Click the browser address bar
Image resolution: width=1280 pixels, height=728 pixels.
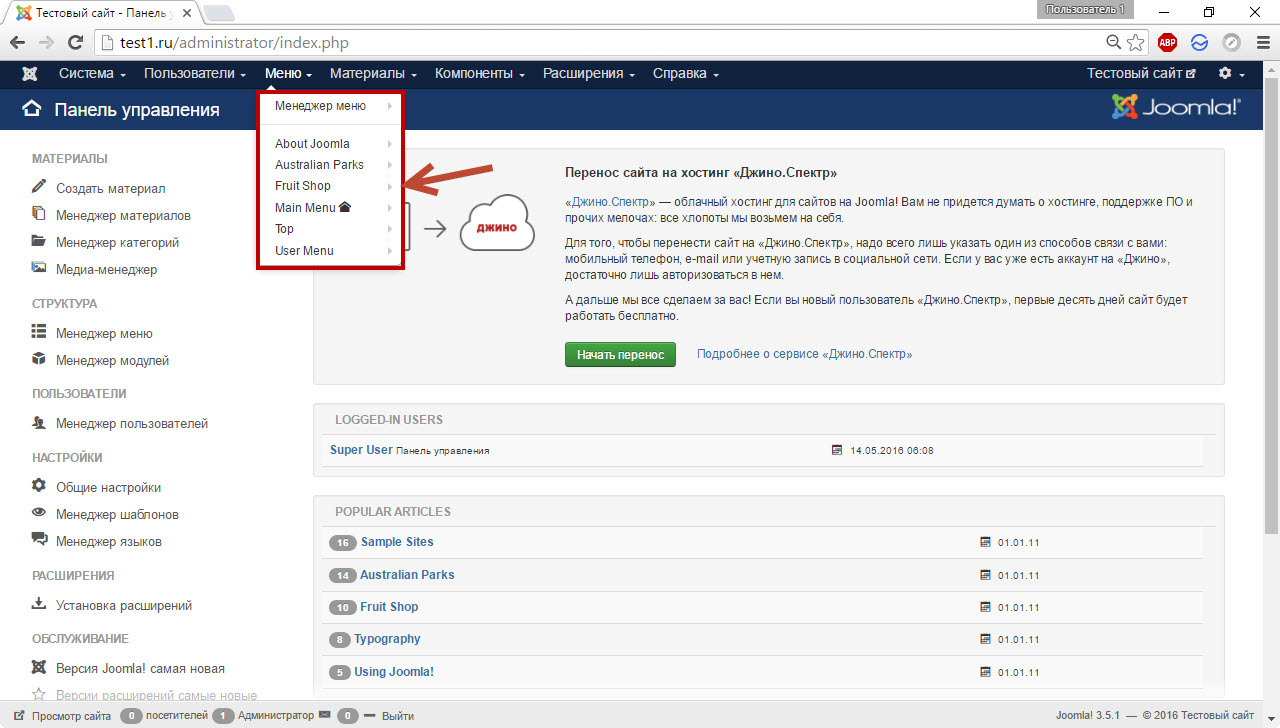[x=600, y=43]
